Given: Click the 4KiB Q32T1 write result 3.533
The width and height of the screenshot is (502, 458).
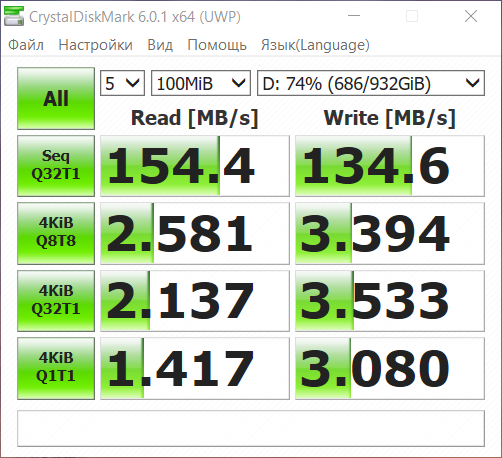Looking at the screenshot, I should click(x=390, y=301).
